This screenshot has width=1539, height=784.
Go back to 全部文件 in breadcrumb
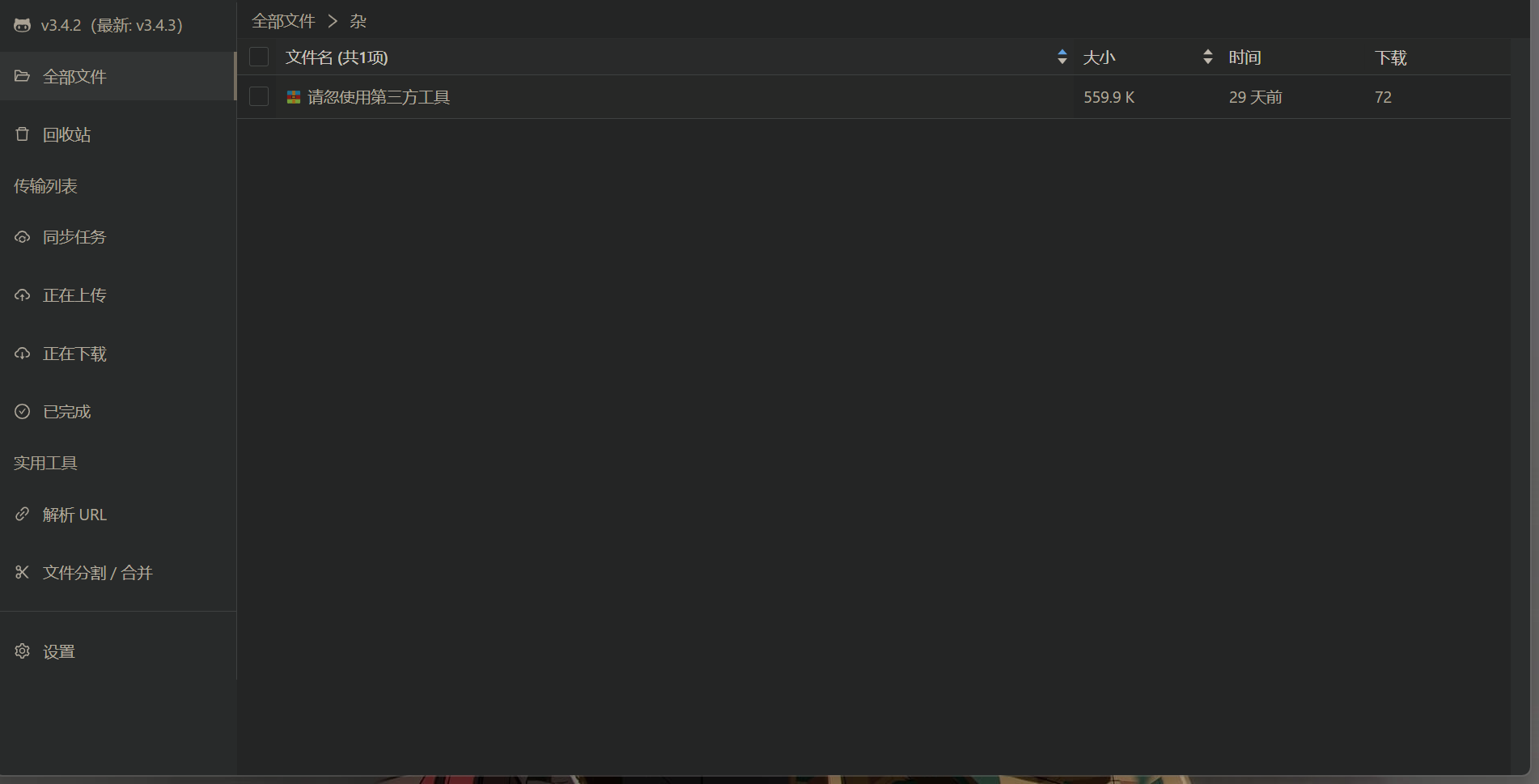pyautogui.click(x=283, y=21)
